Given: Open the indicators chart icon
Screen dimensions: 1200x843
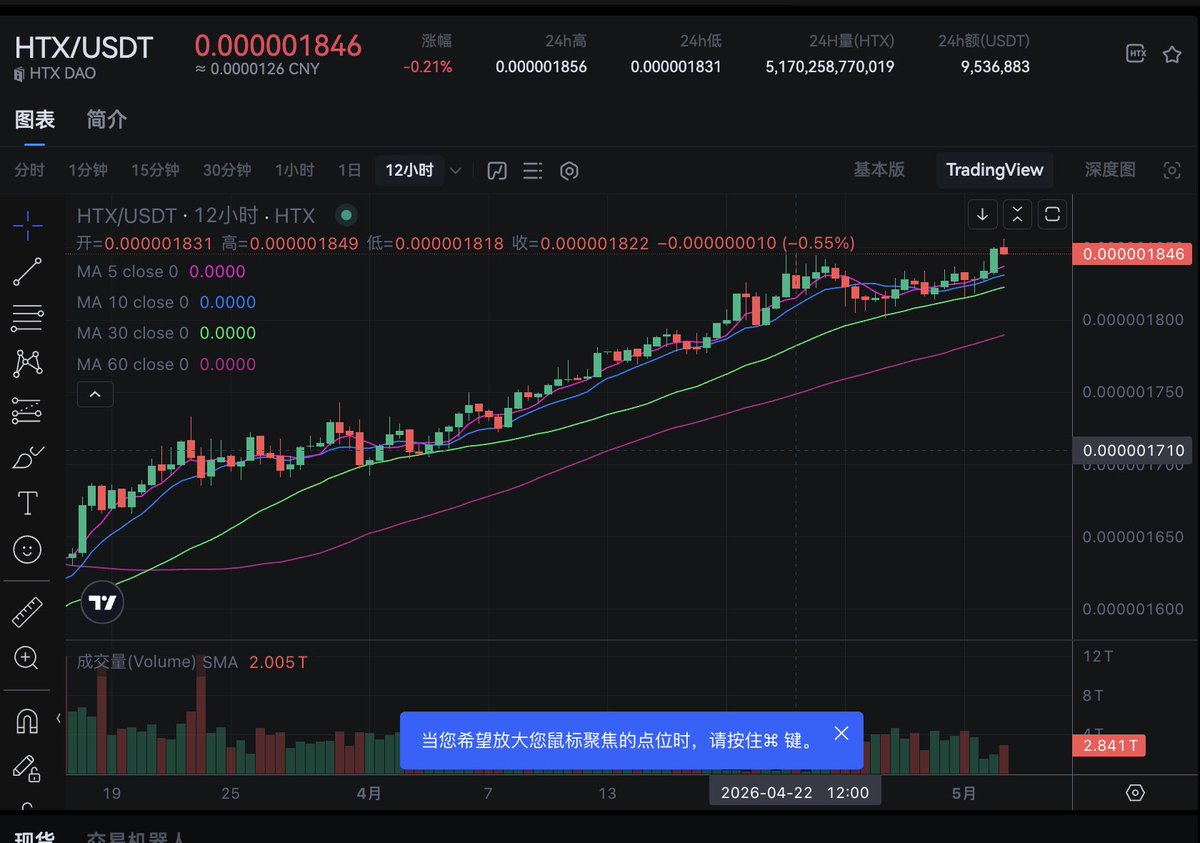Looking at the screenshot, I should [x=497, y=171].
